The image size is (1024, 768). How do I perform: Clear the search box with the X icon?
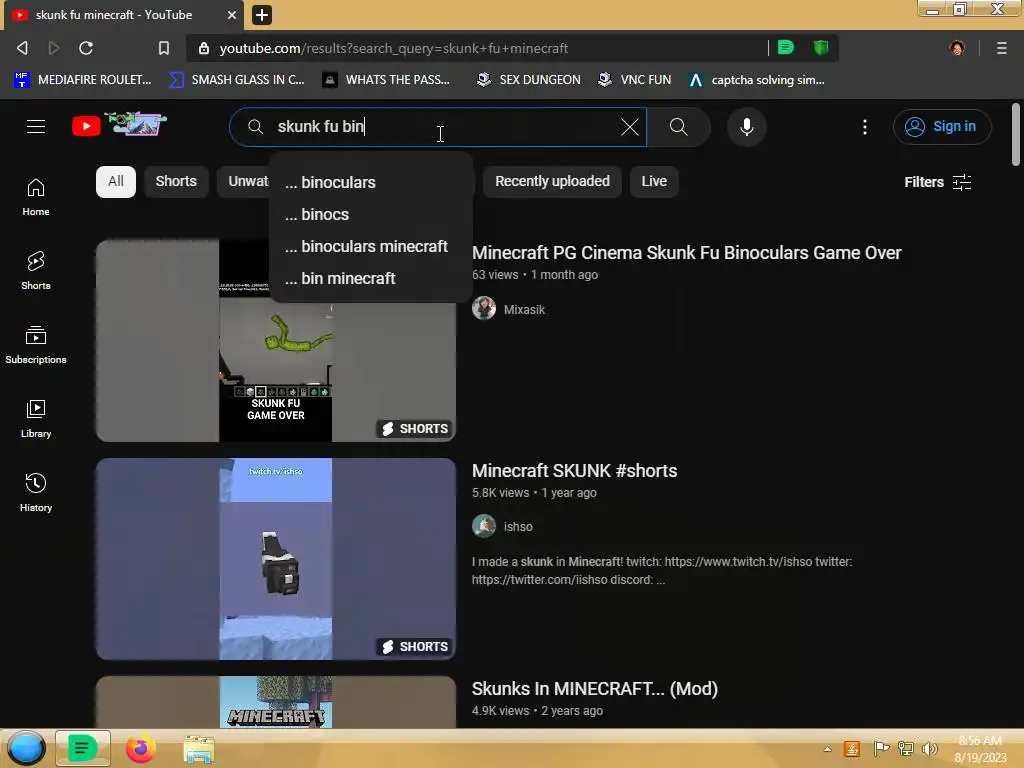coord(630,127)
